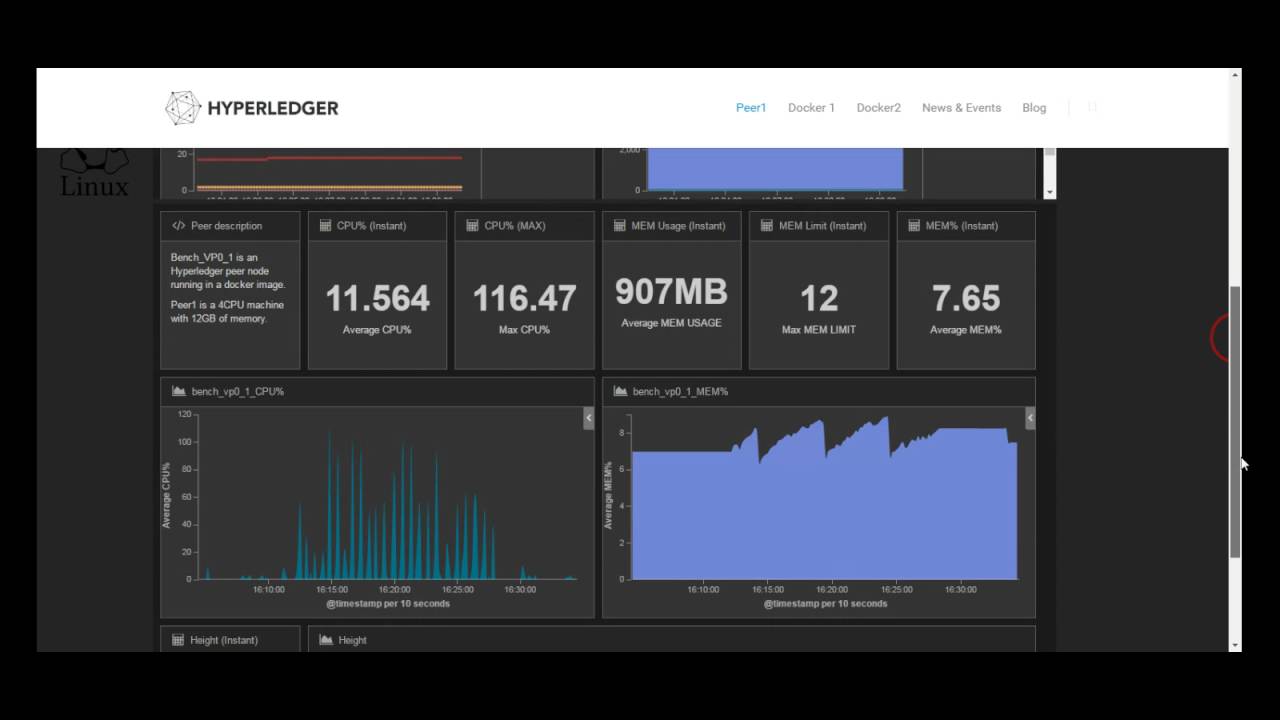Viewport: 1280px width, 720px height.
Task: Click the MEM% (Instant) panel title
Action: (x=962, y=226)
